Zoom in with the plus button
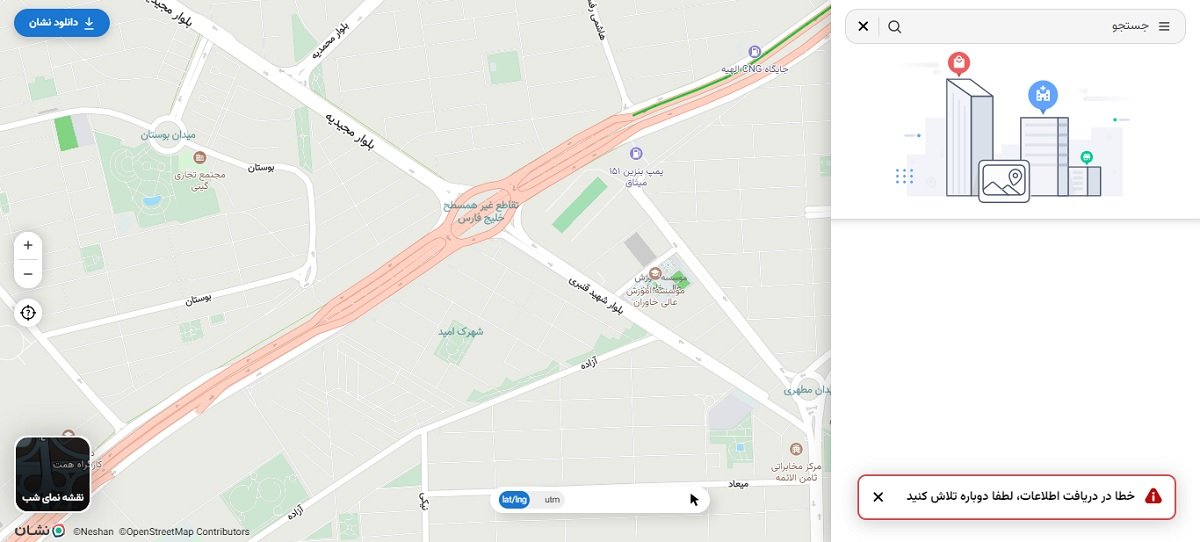Screen dimensions: 1200x542 pyautogui.click(x=28, y=245)
